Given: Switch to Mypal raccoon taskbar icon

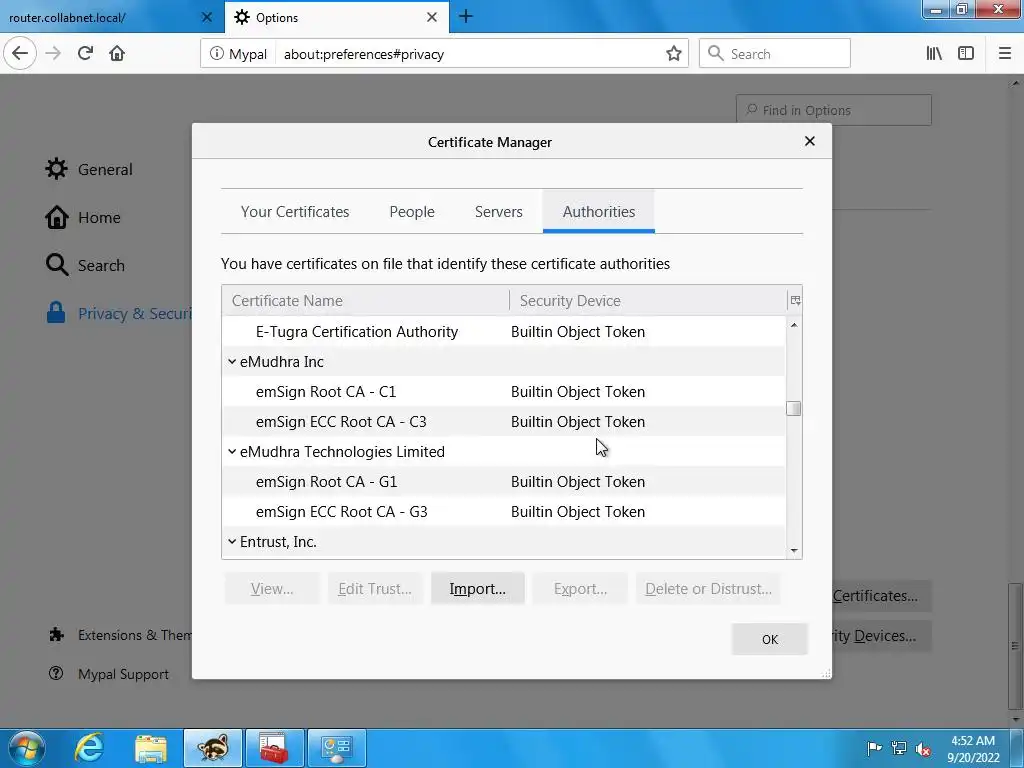Looking at the screenshot, I should tap(213, 748).
